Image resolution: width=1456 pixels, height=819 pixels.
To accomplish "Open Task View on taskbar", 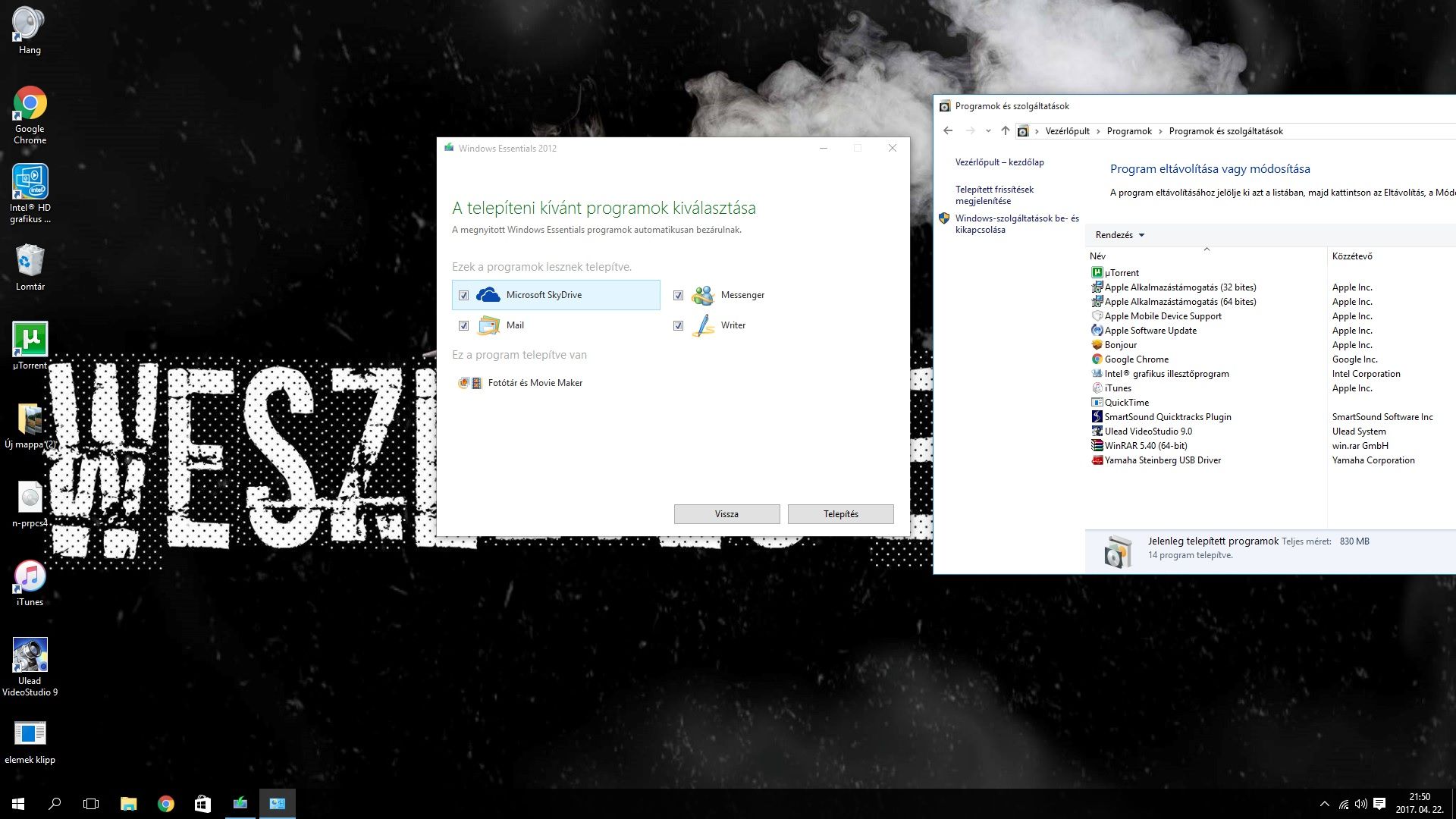I will pyautogui.click(x=91, y=804).
